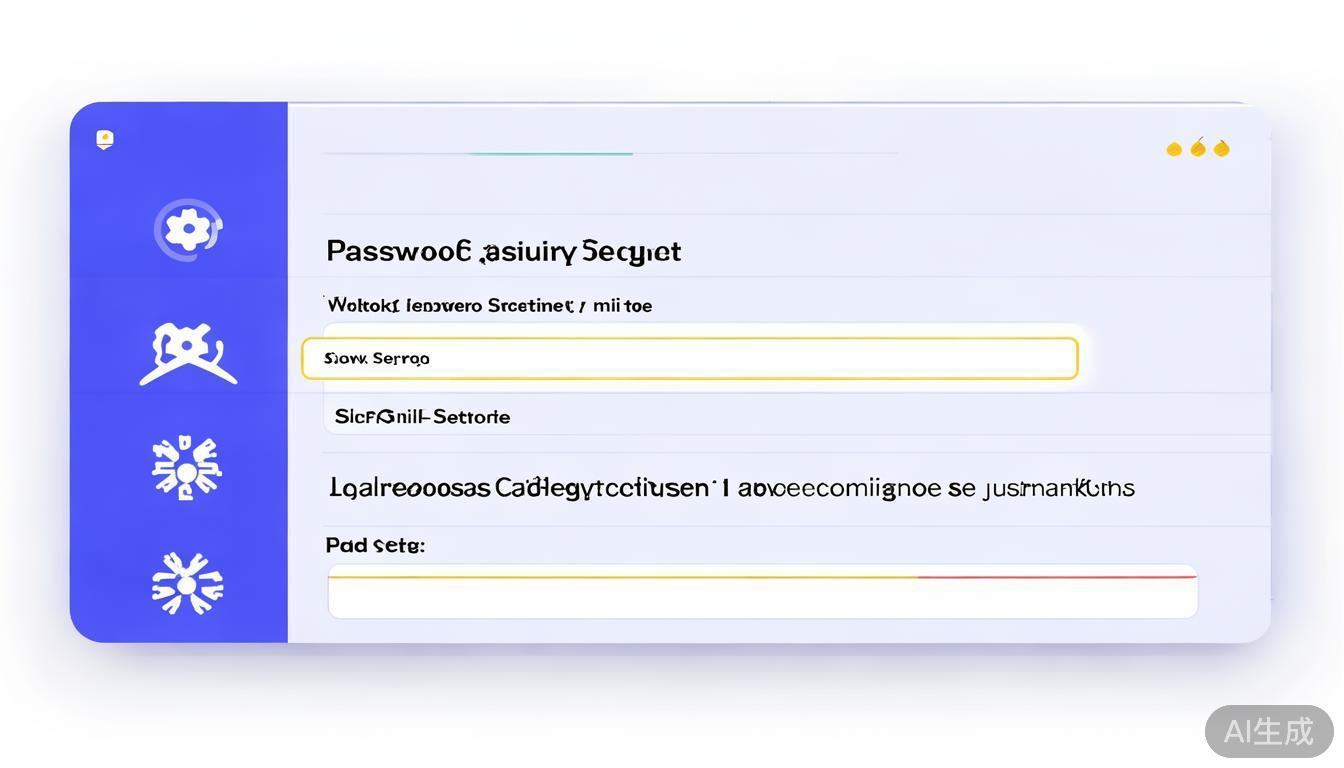This screenshot has height=768, width=1344.
Task: Click the small shield badge in sidebar corner
Action: coord(105,139)
